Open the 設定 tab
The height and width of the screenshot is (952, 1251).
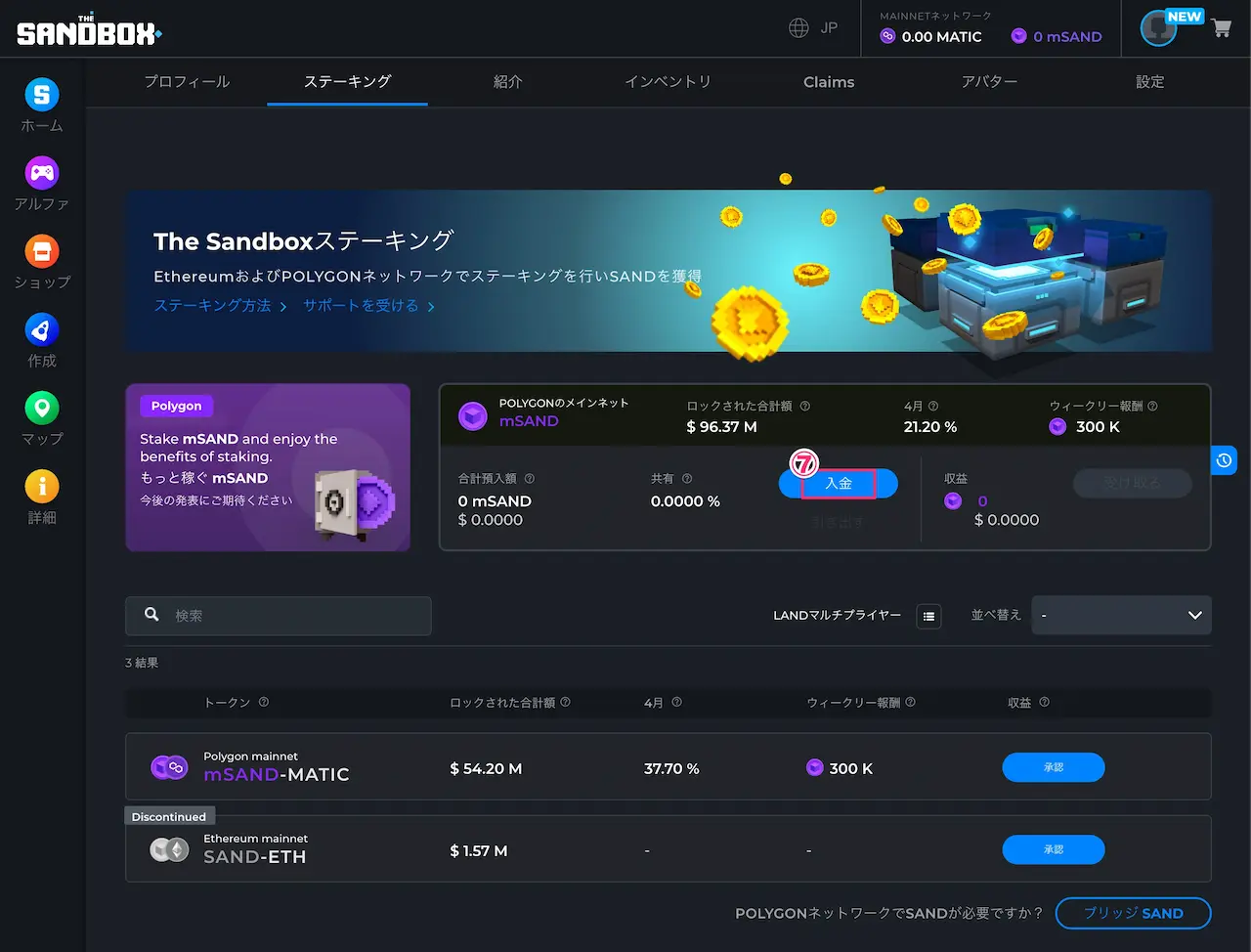(x=1149, y=82)
